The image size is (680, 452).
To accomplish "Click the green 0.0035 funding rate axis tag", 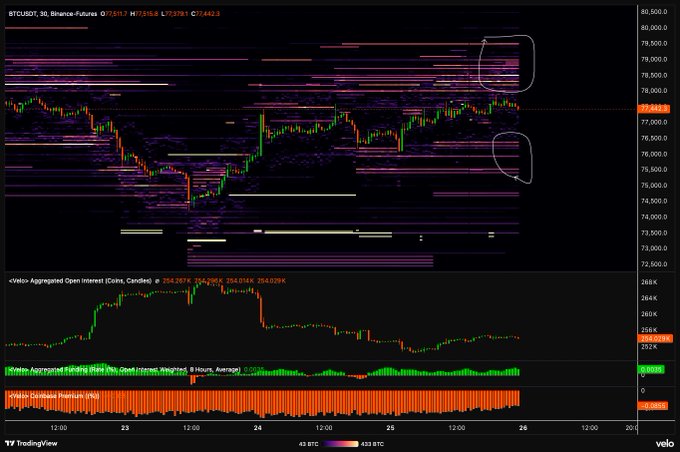I will (x=651, y=370).
